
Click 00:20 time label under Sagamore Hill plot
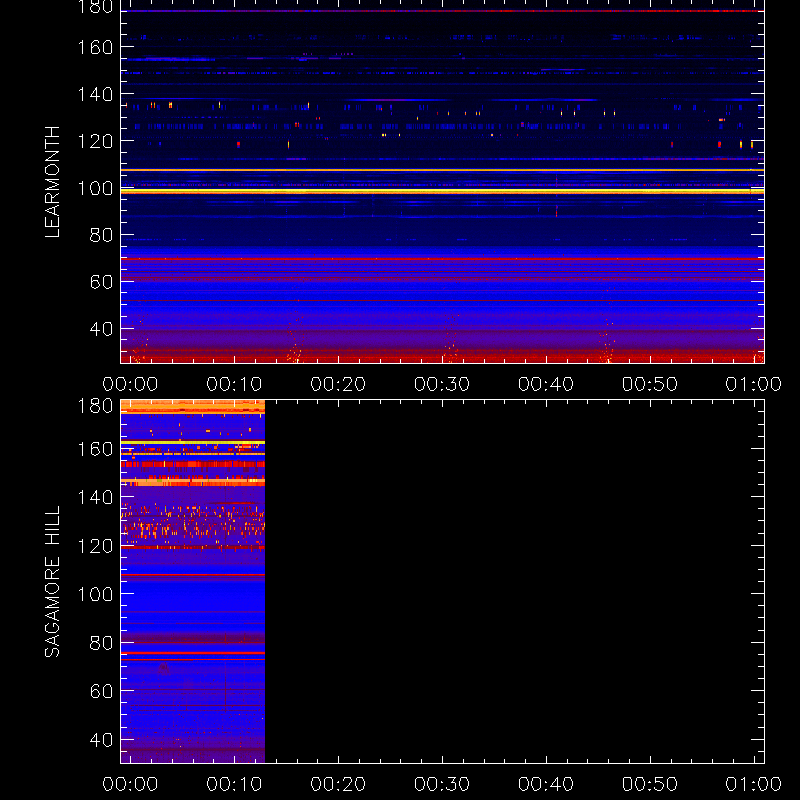pos(338,784)
